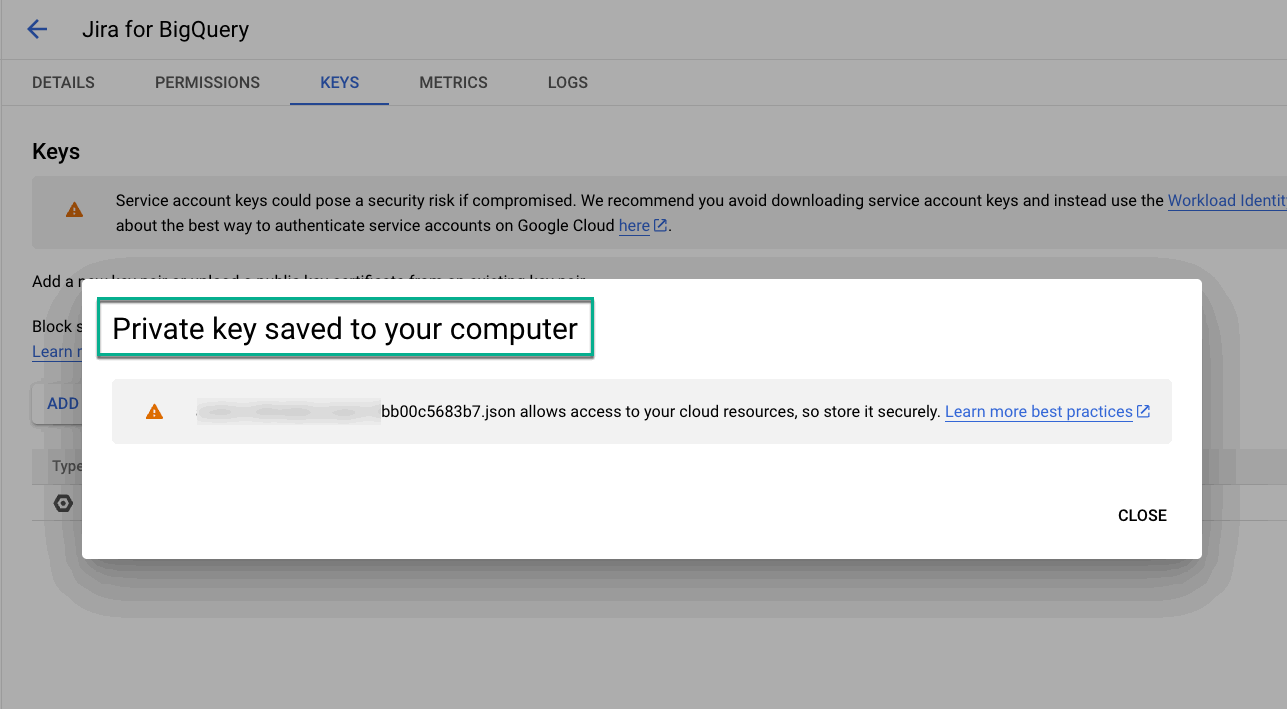
Task: Click the partially hidden Learn more link
Action: point(54,351)
